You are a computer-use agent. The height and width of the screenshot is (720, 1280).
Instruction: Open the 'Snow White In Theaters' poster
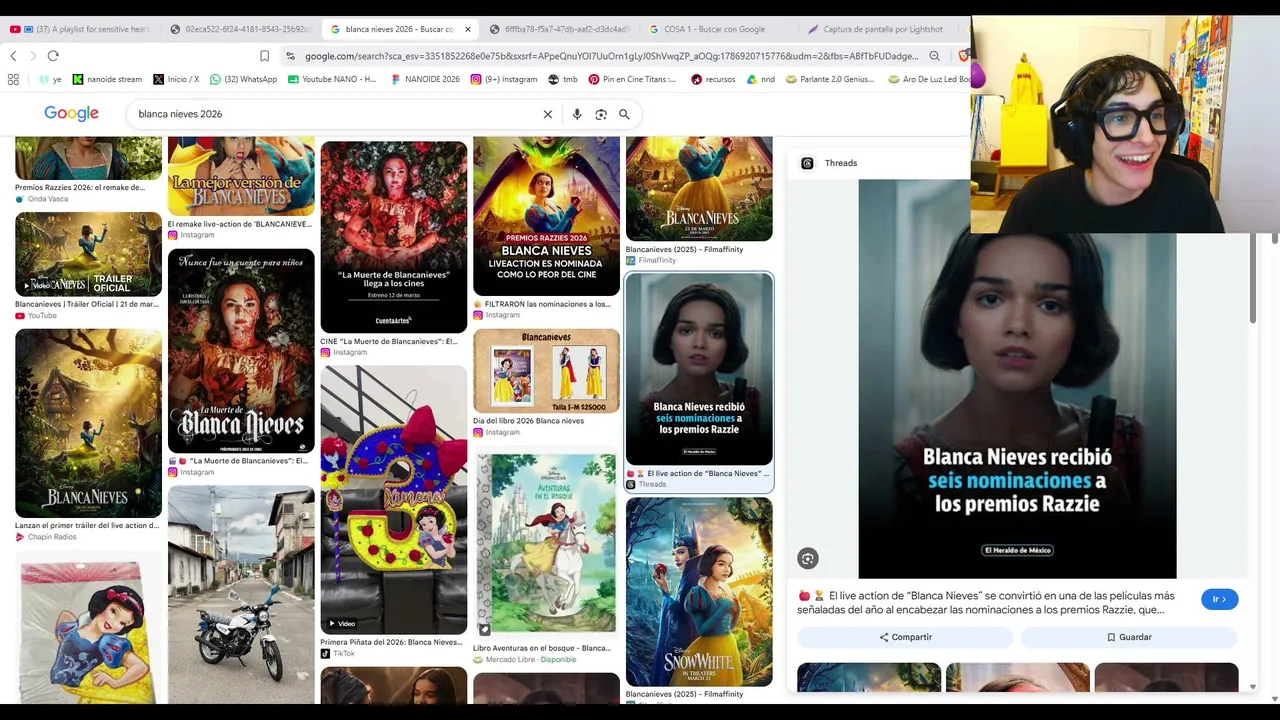click(x=699, y=592)
